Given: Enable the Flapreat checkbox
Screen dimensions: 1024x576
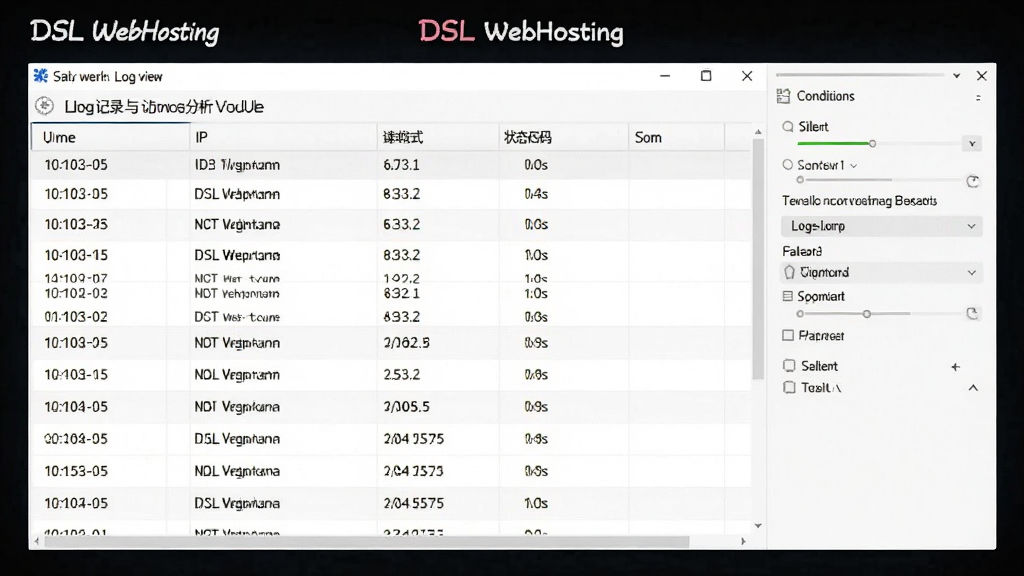Looking at the screenshot, I should tap(788, 336).
